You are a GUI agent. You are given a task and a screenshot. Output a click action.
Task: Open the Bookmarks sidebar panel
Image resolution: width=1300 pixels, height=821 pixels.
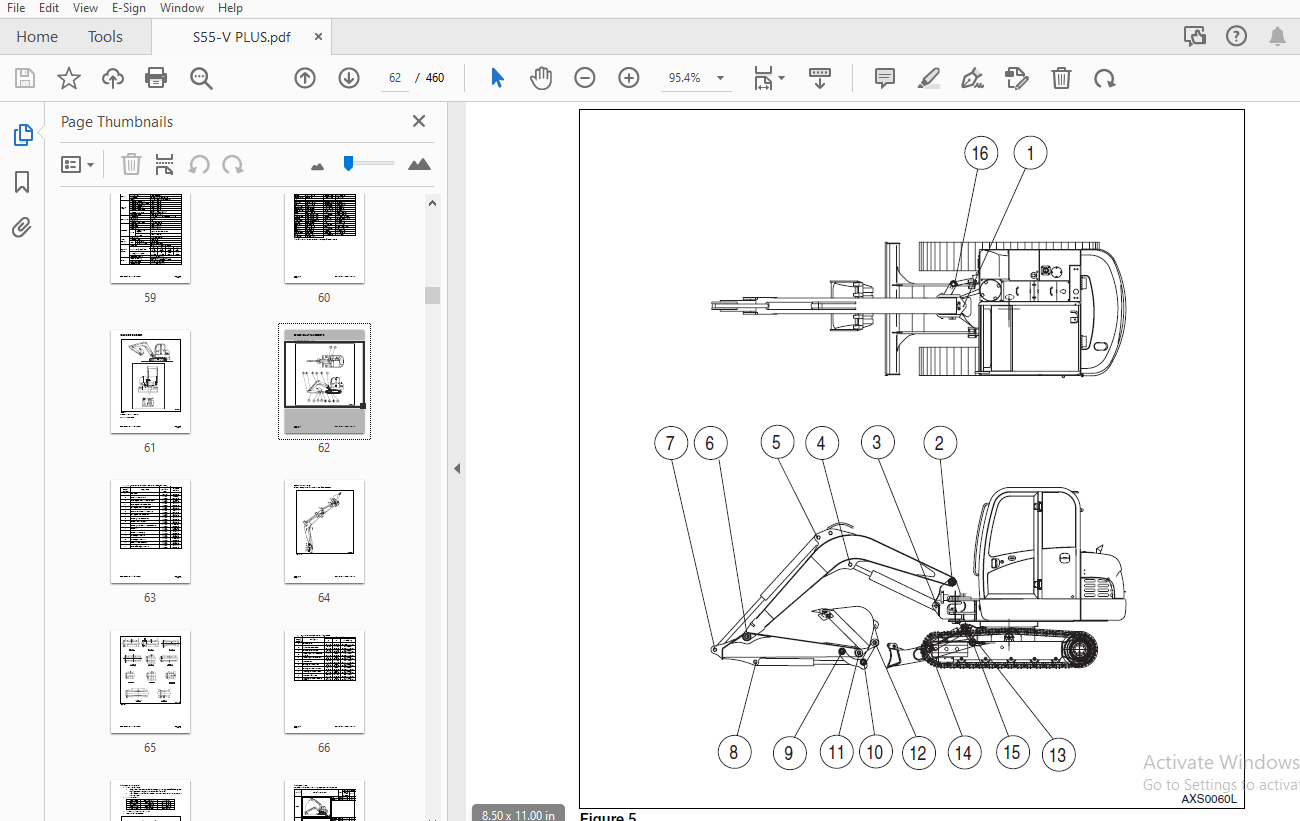tap(22, 182)
